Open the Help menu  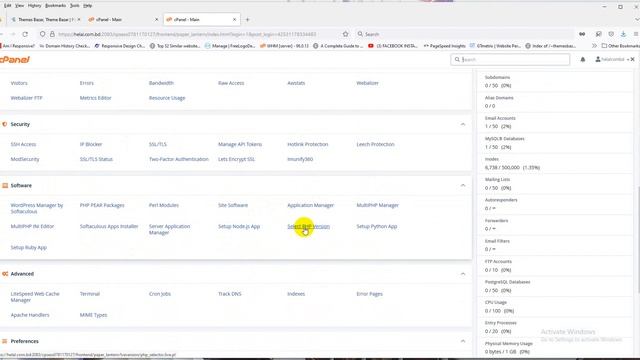(x=87, y=6)
